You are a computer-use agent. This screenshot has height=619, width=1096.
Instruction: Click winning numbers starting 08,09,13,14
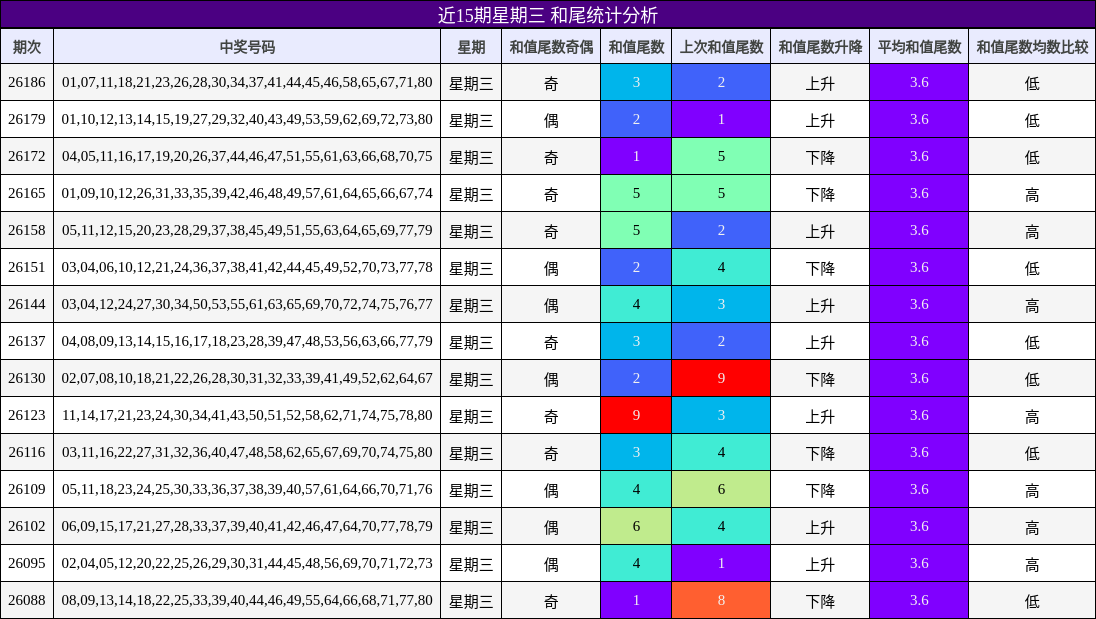(247, 601)
